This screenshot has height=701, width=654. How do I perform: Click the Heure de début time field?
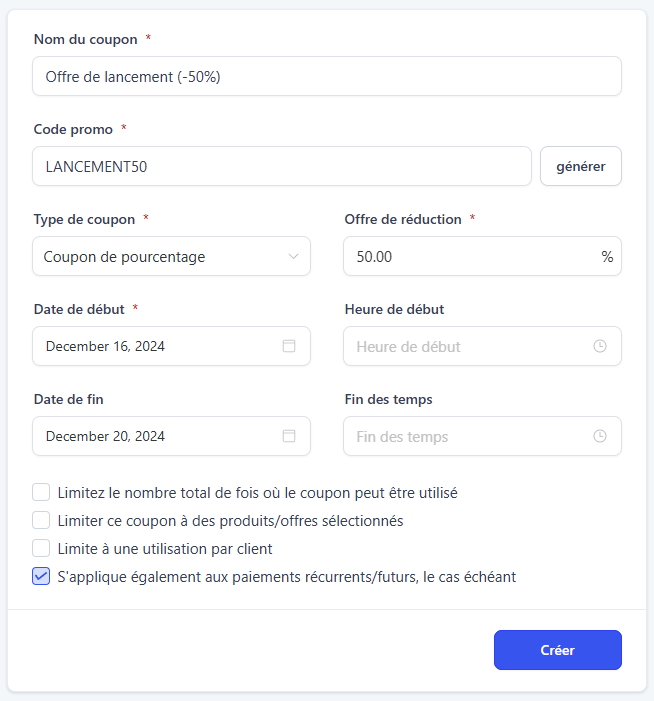(x=482, y=346)
